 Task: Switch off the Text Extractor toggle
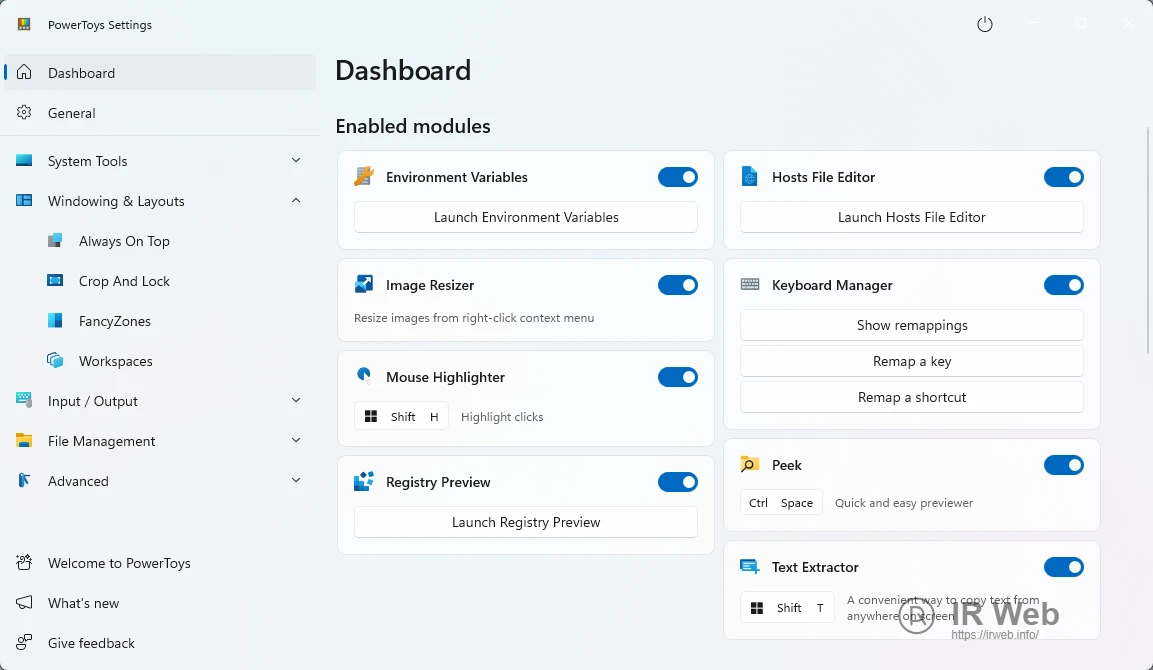[1064, 567]
